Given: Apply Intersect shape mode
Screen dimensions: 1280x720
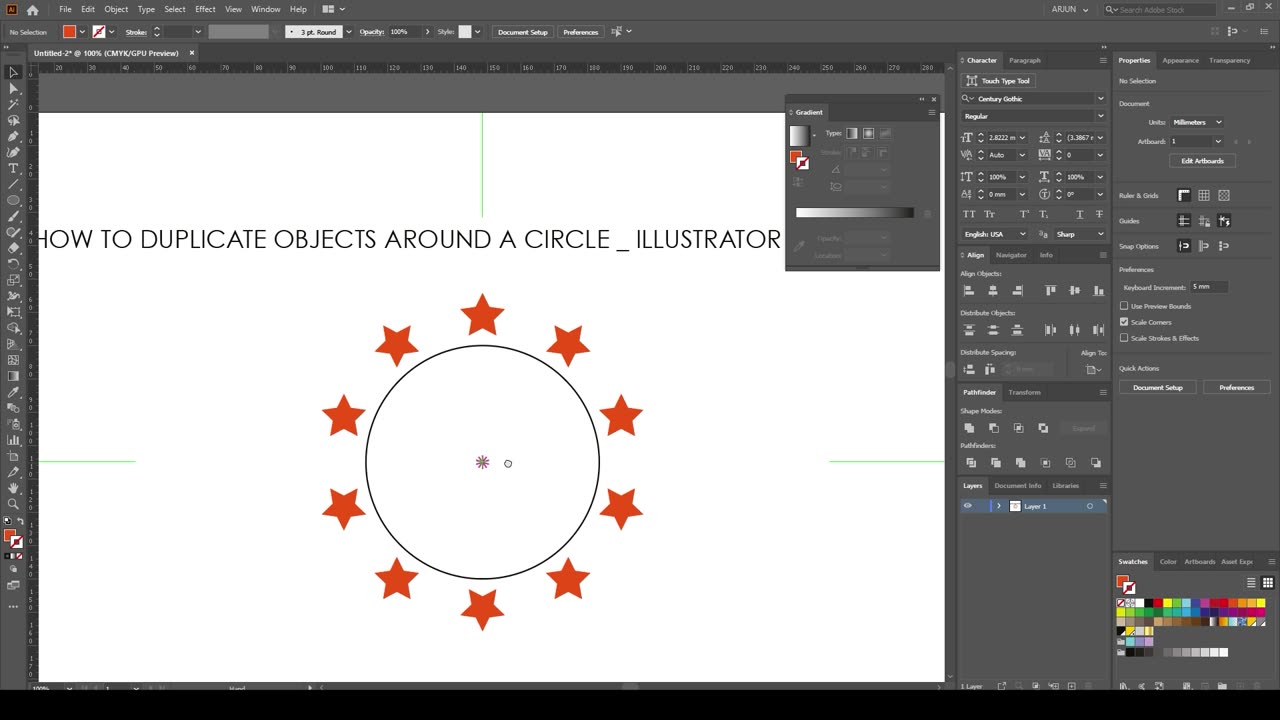Looking at the screenshot, I should coord(1018,428).
